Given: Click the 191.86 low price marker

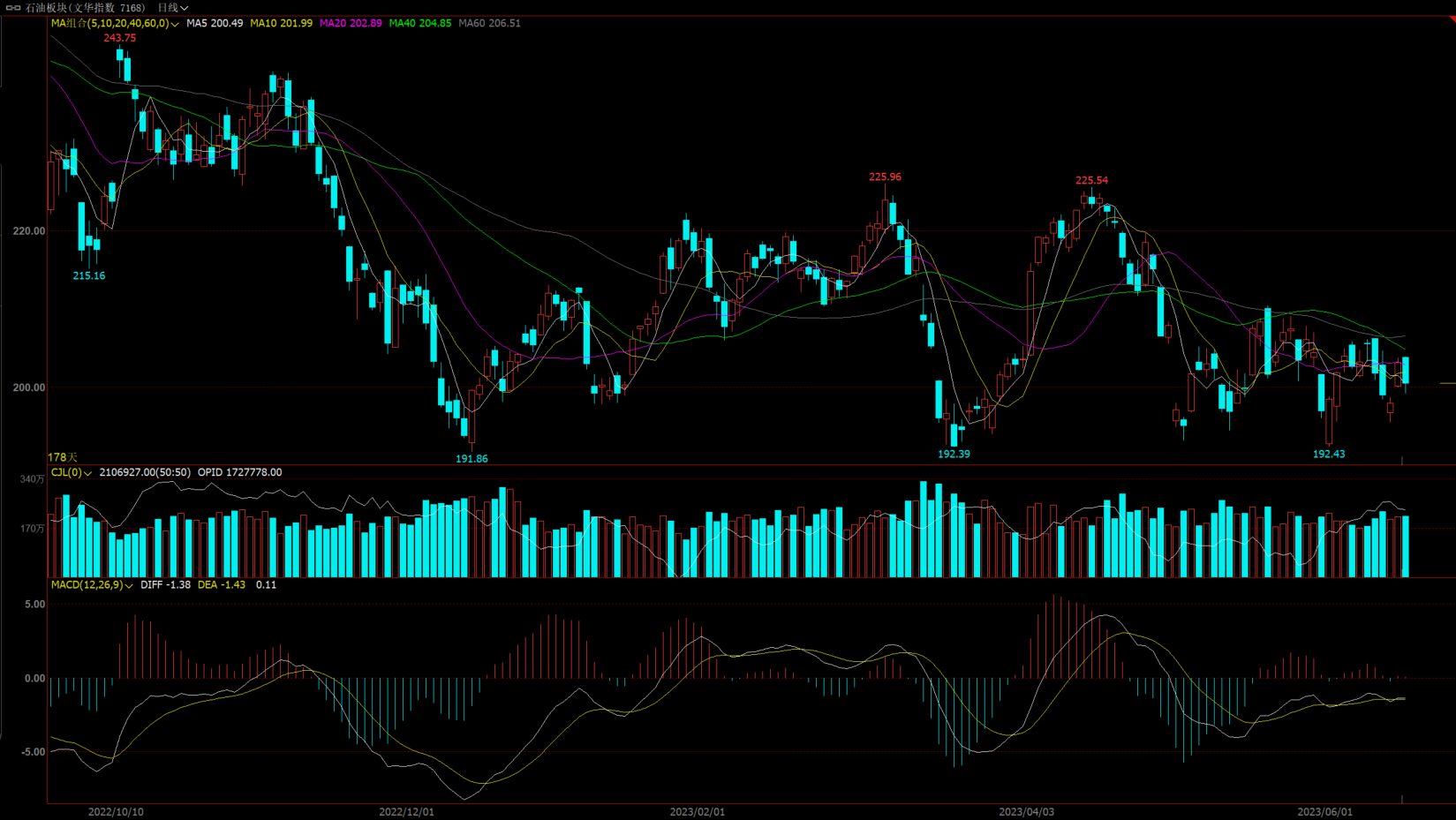Looking at the screenshot, I should click(472, 458).
